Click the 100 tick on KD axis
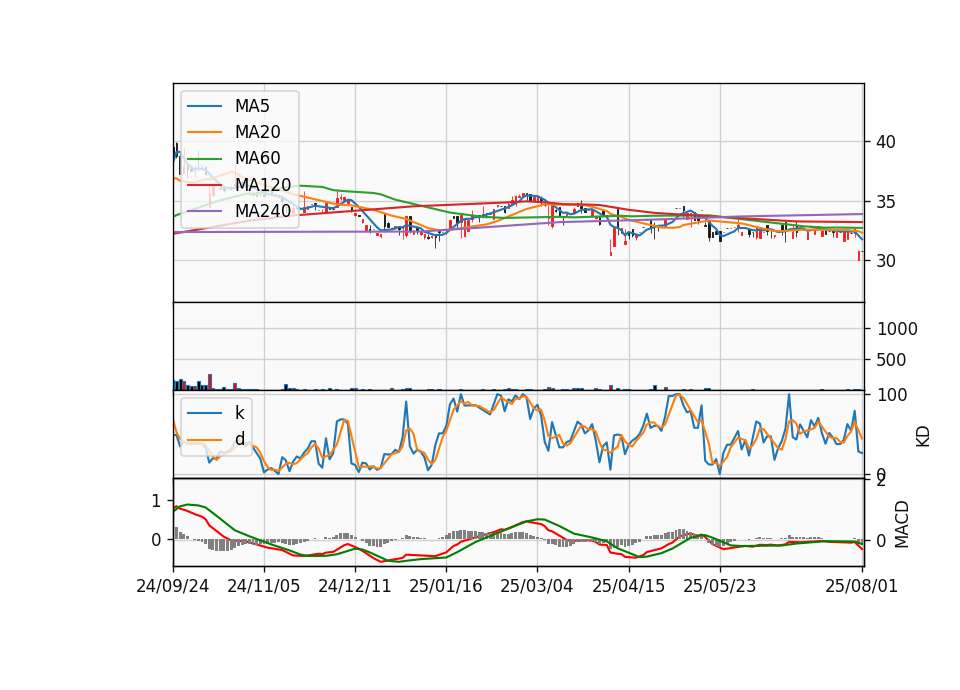960x690 pixels. click(891, 395)
